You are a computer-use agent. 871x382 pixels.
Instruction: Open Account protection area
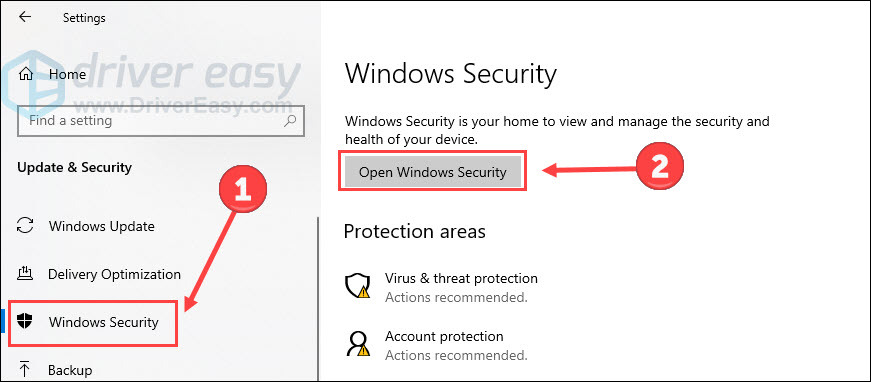444,336
